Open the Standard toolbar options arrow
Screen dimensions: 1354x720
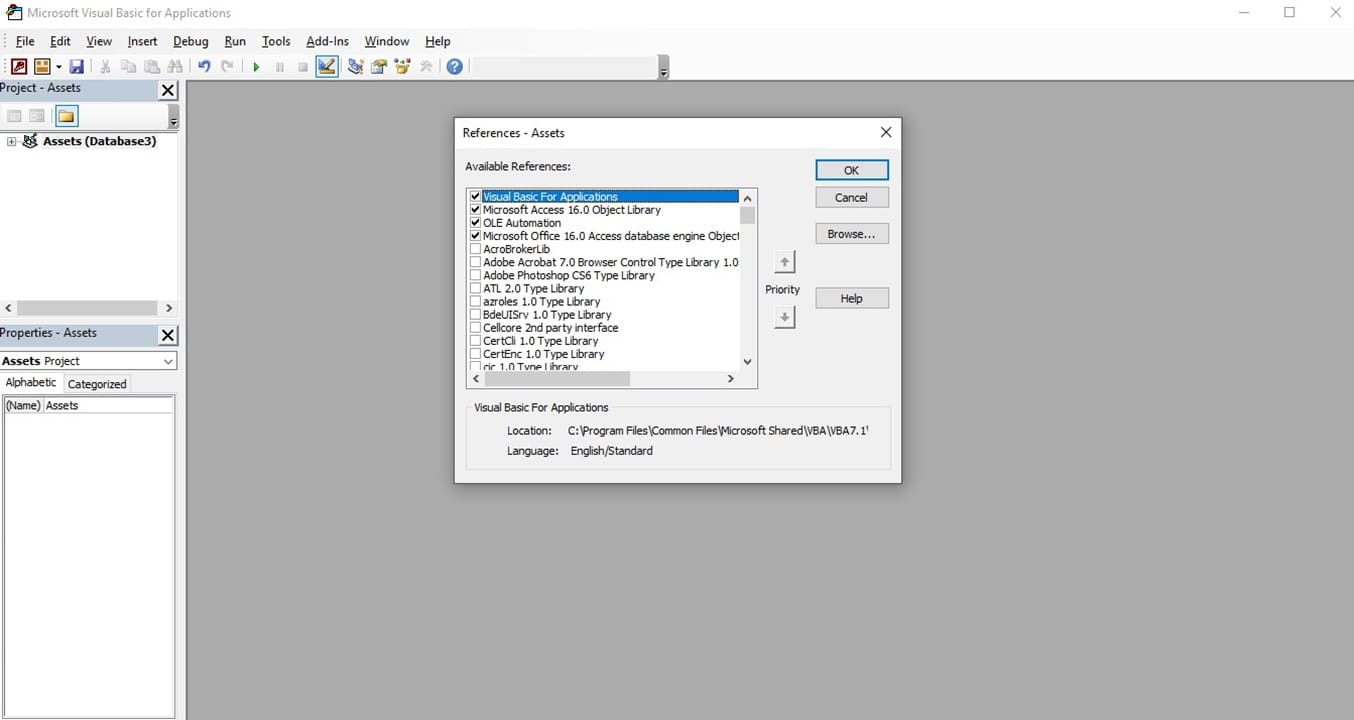(x=664, y=68)
